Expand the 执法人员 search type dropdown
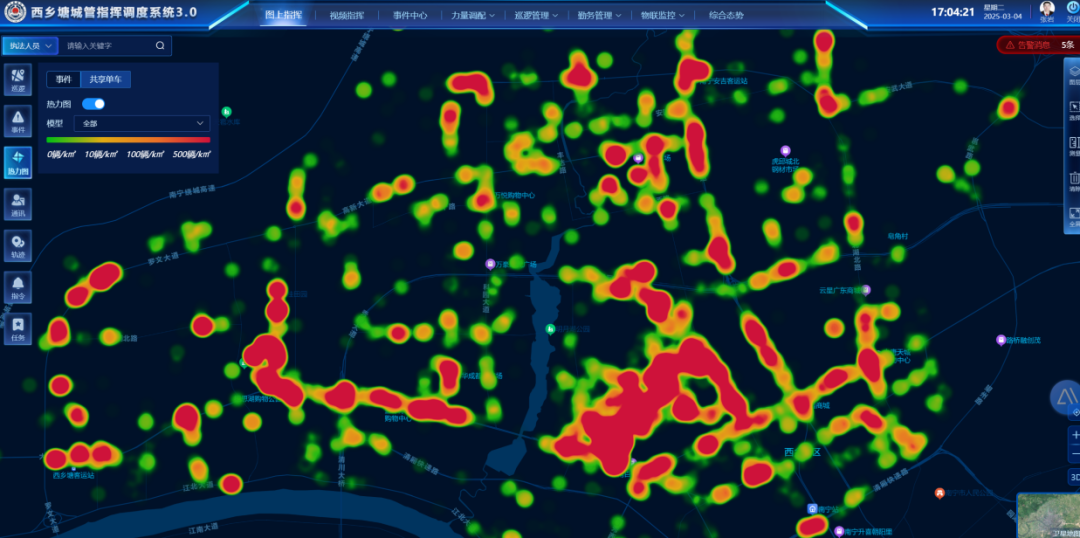The height and width of the screenshot is (538, 1080). (30, 45)
